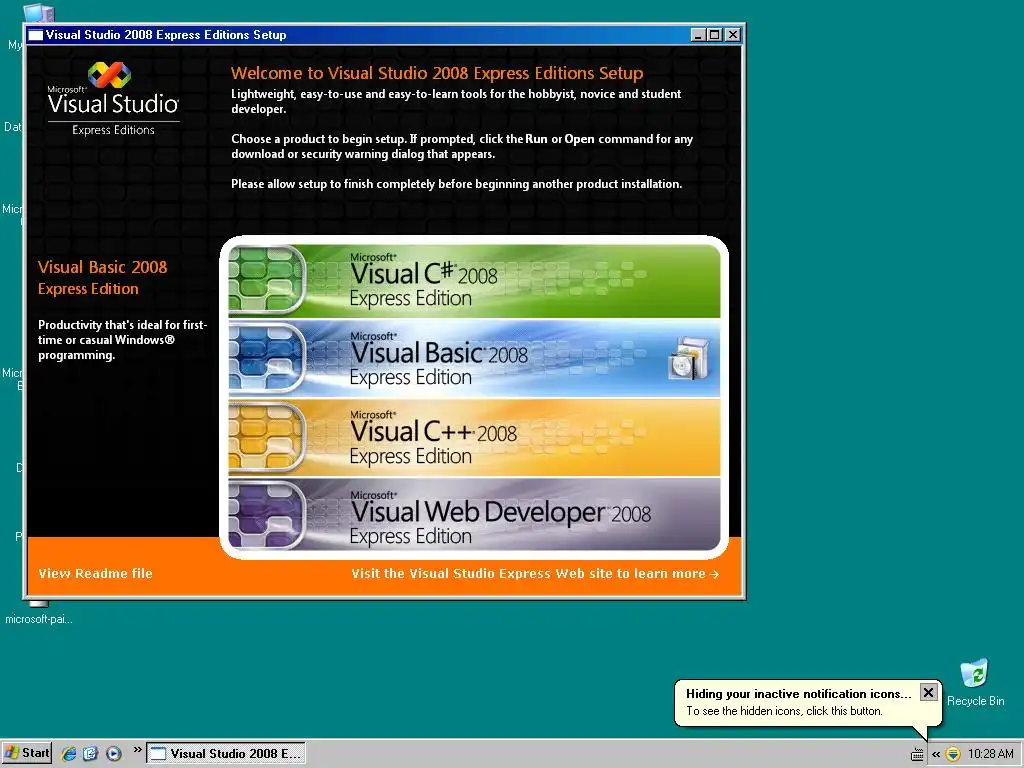The image size is (1024, 768).
Task: Close the Visual Studio Setup window
Action: (733, 35)
